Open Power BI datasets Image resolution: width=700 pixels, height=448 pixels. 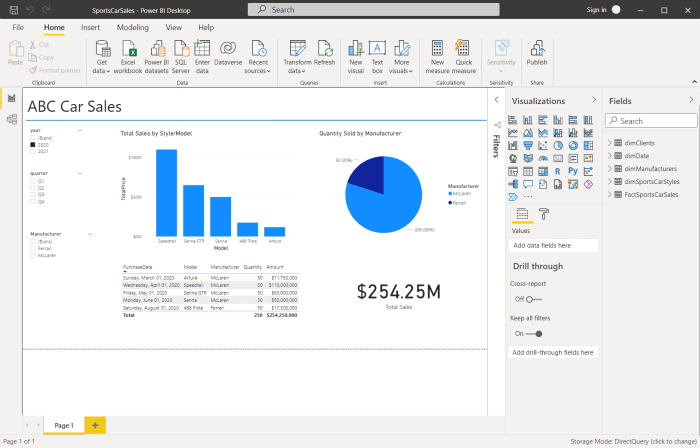pos(157,57)
